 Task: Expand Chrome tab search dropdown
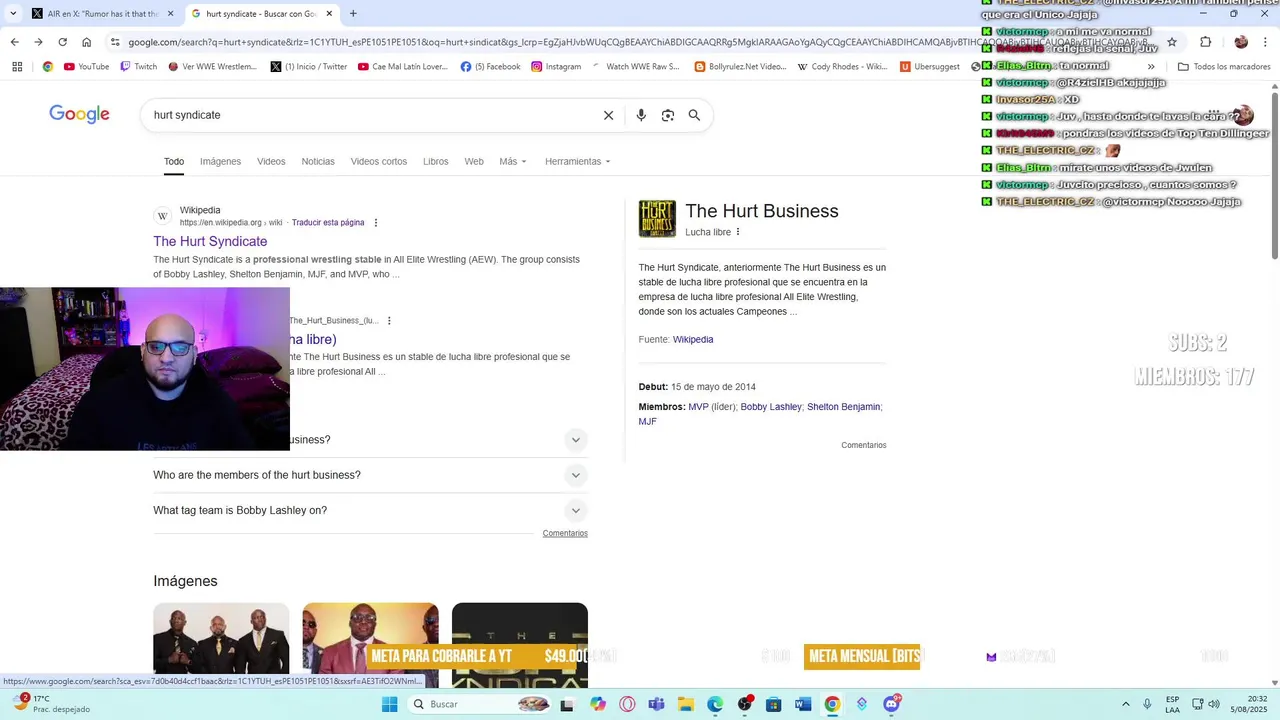[x=13, y=14]
